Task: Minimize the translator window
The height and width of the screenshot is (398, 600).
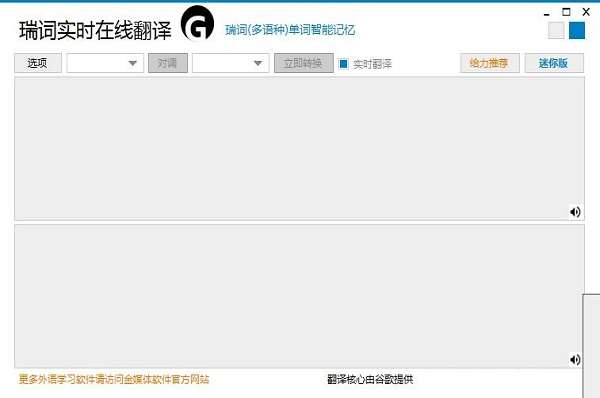Action: (x=546, y=13)
